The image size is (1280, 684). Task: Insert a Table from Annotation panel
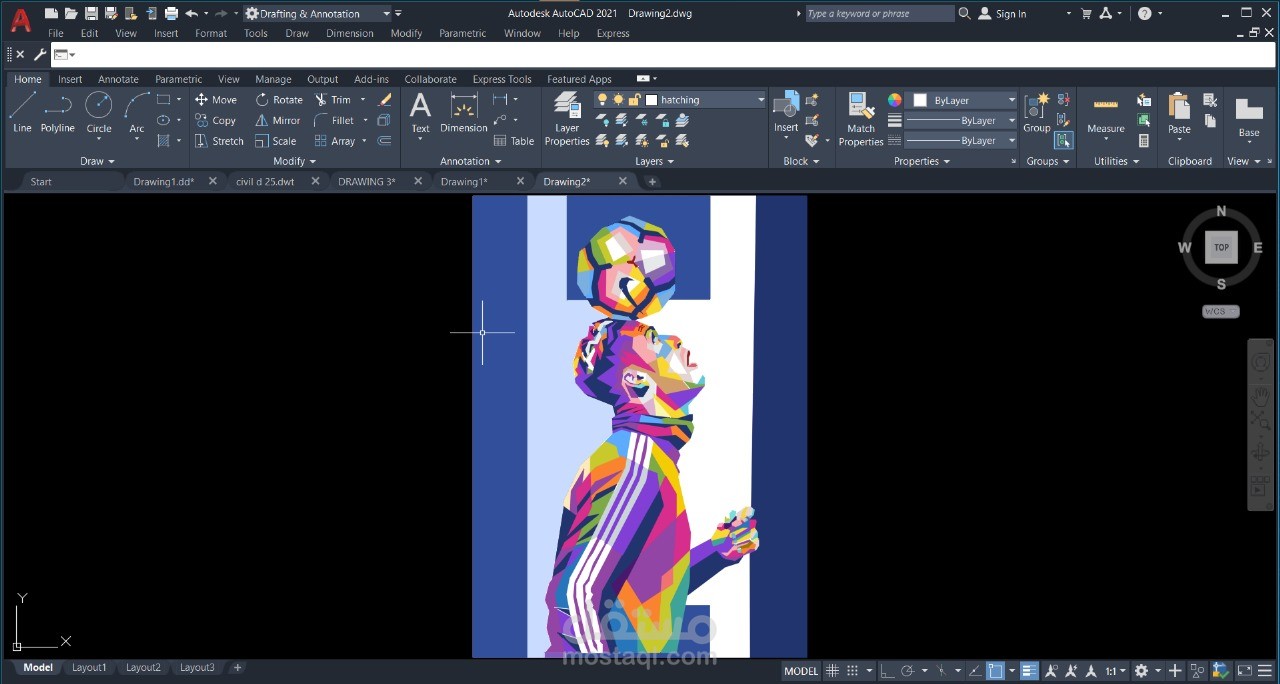point(514,141)
